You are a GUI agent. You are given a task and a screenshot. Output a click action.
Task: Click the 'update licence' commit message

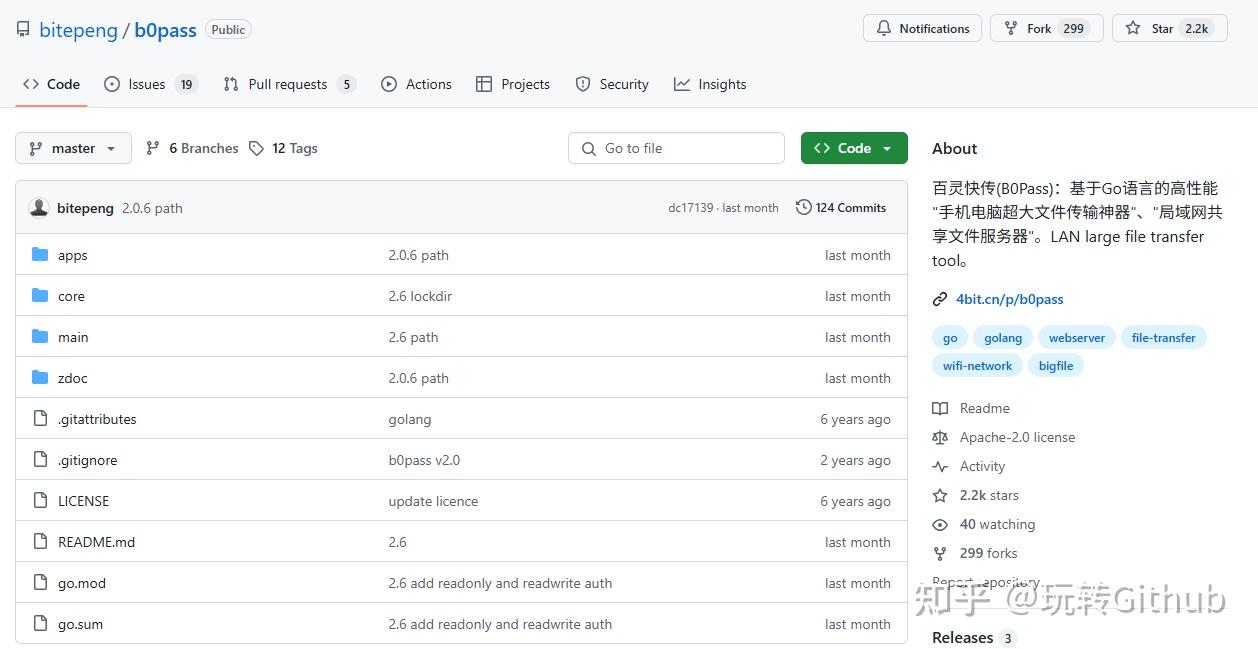433,501
